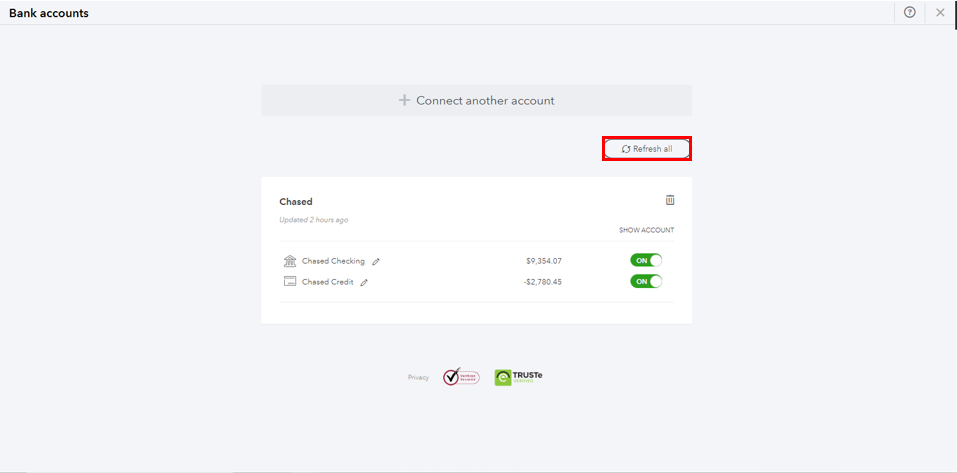The height and width of the screenshot is (473, 957).
Task: Click the -$2,780.45 credit balance
Action: 542,282
